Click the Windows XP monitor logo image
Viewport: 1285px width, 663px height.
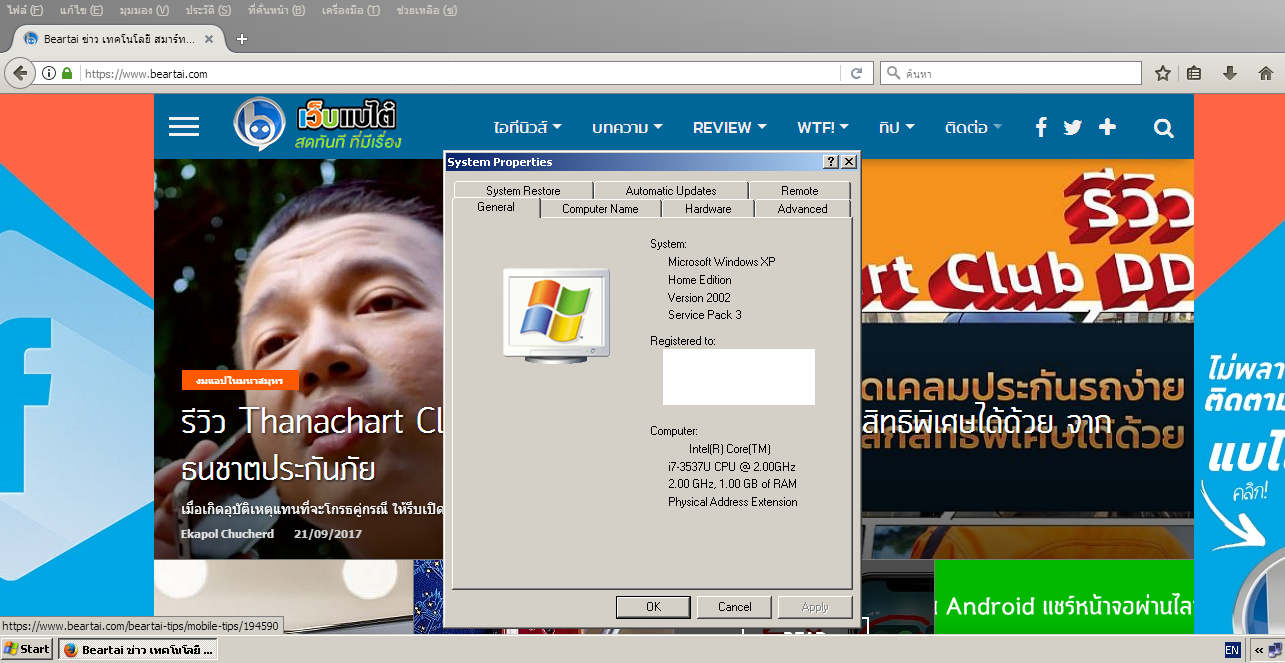pyautogui.click(x=555, y=313)
